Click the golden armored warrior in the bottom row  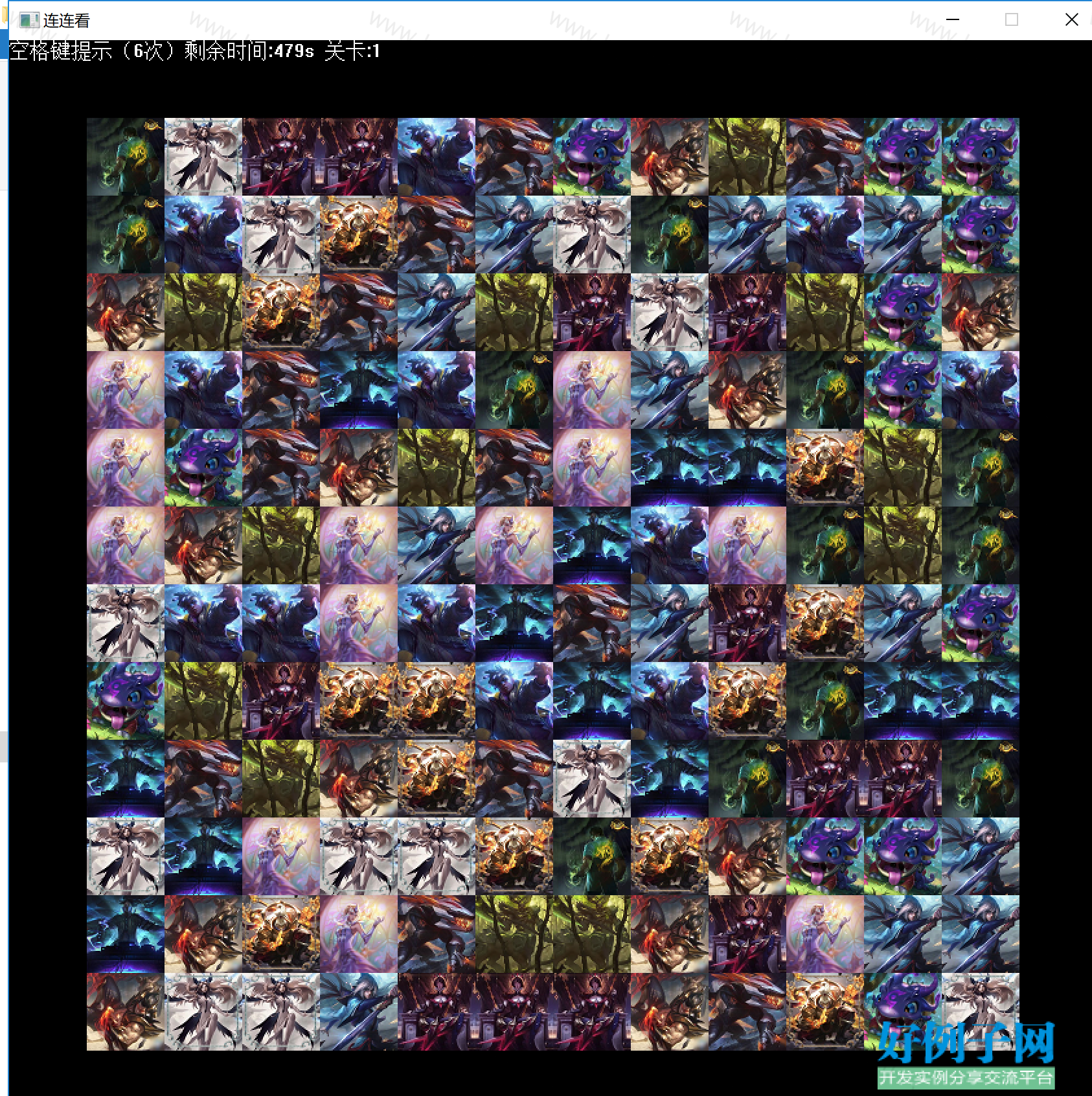tap(825, 1012)
